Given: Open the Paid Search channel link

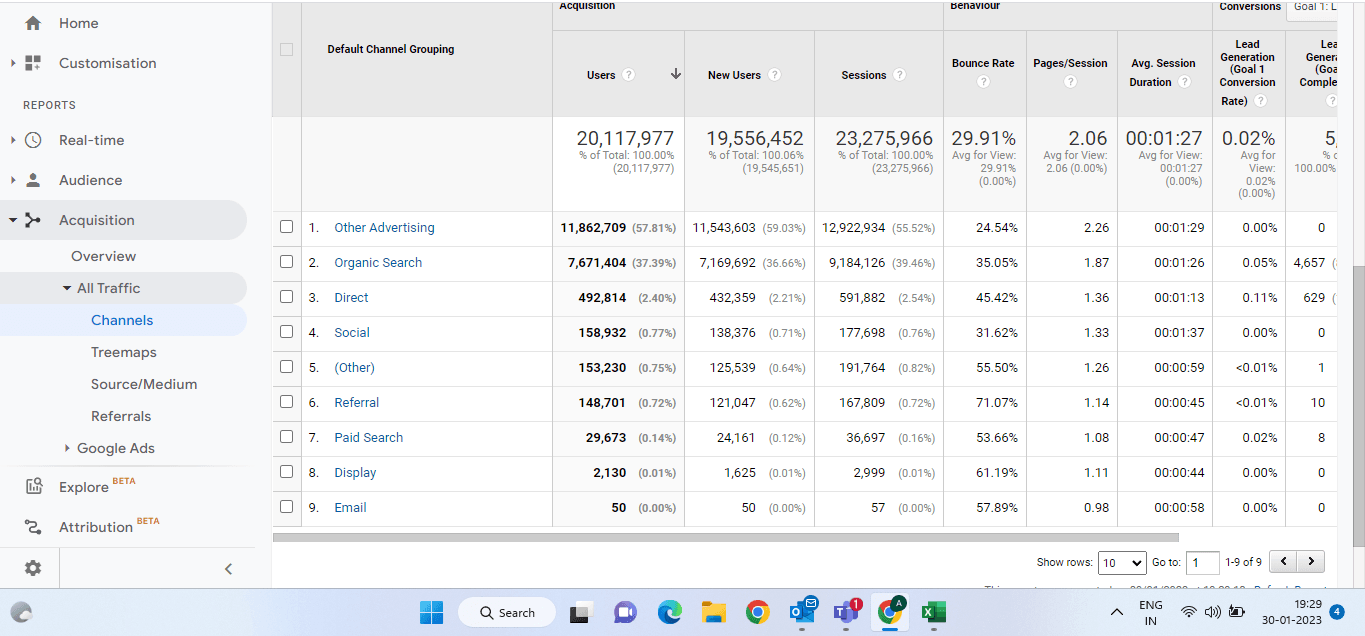Looking at the screenshot, I should click(x=368, y=437).
